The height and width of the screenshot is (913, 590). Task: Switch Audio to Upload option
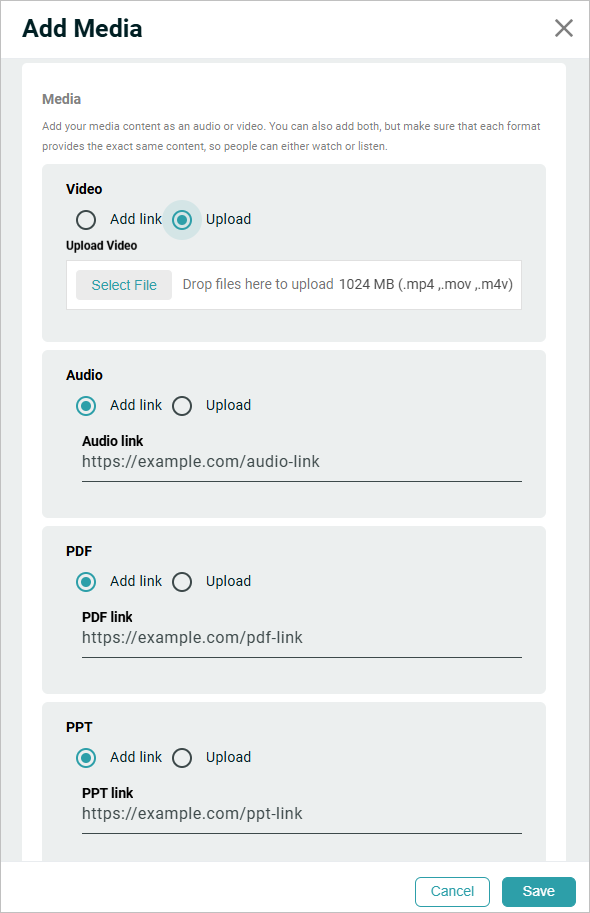pyautogui.click(x=182, y=406)
